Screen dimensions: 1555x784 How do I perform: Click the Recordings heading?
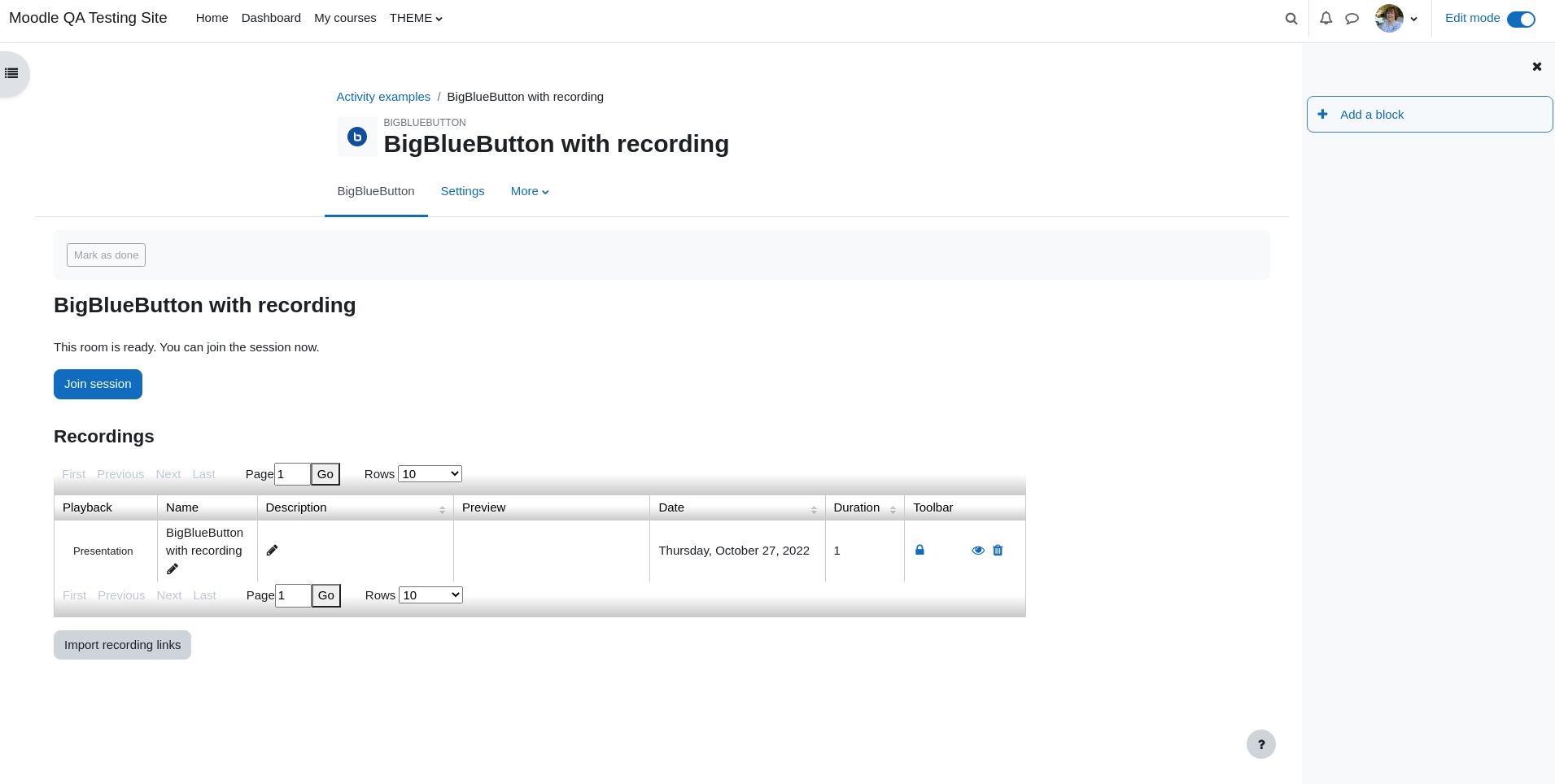click(104, 437)
